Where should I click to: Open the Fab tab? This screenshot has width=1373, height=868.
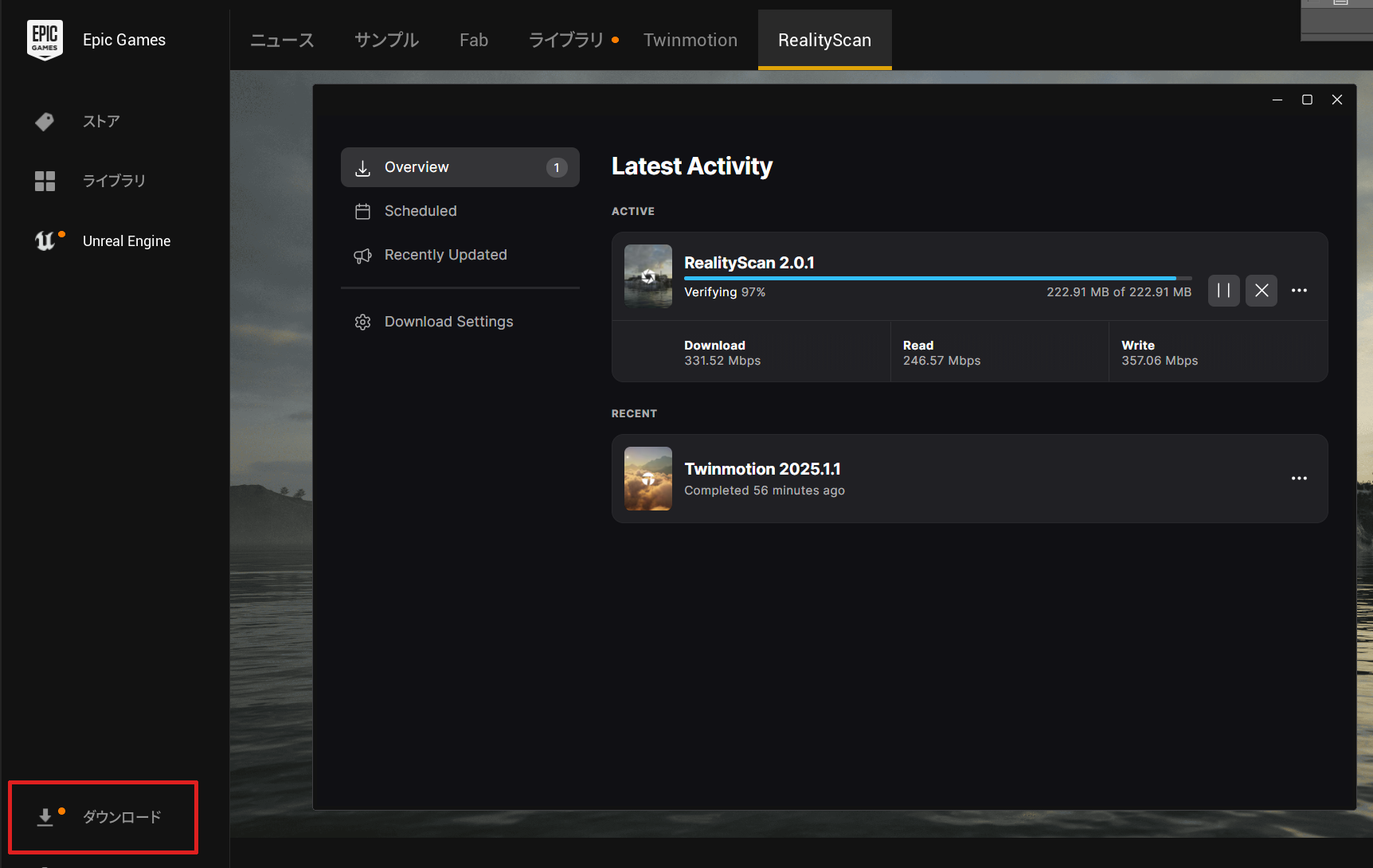pyautogui.click(x=473, y=40)
